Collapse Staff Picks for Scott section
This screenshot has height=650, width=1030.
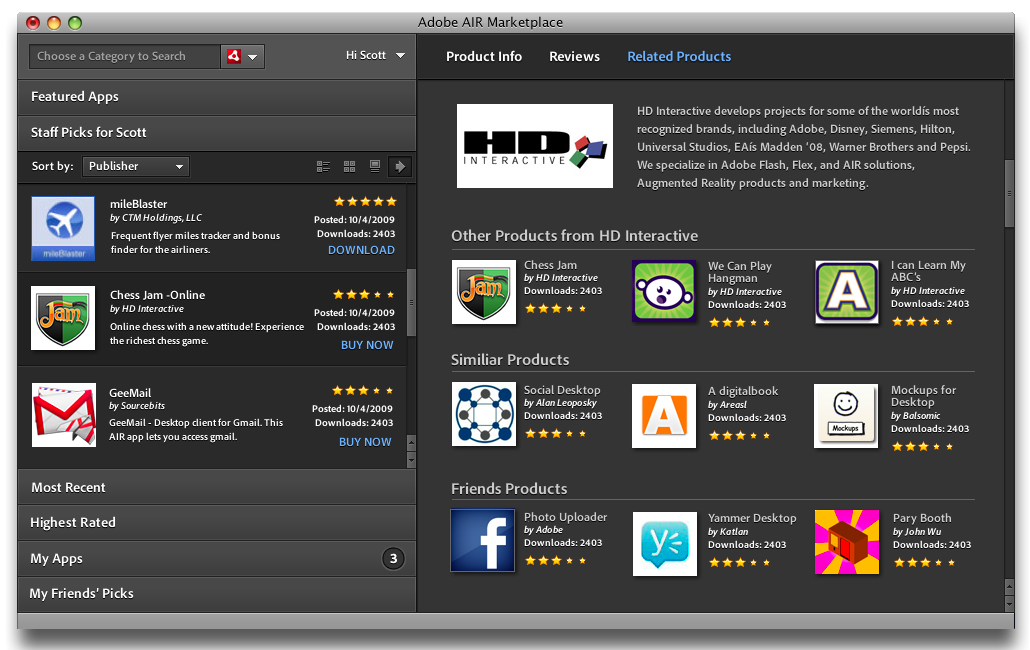[217, 133]
